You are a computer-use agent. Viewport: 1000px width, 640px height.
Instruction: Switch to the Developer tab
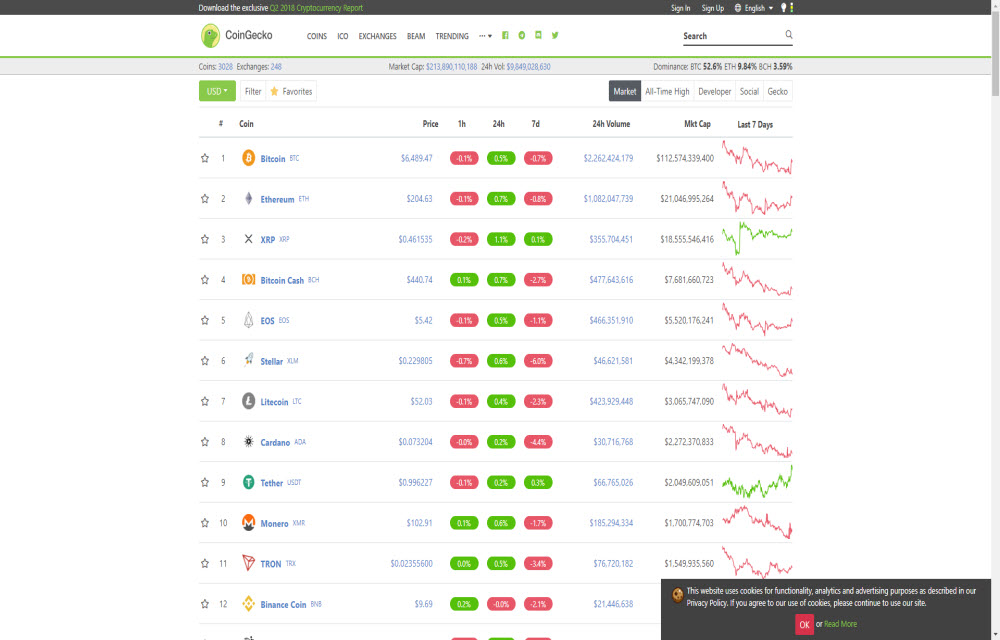coord(714,91)
